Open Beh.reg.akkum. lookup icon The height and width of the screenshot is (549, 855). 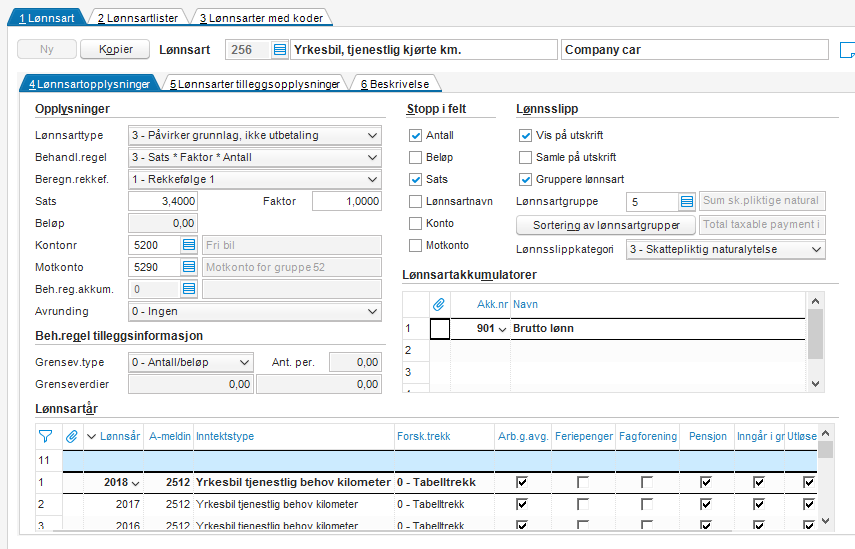point(190,289)
